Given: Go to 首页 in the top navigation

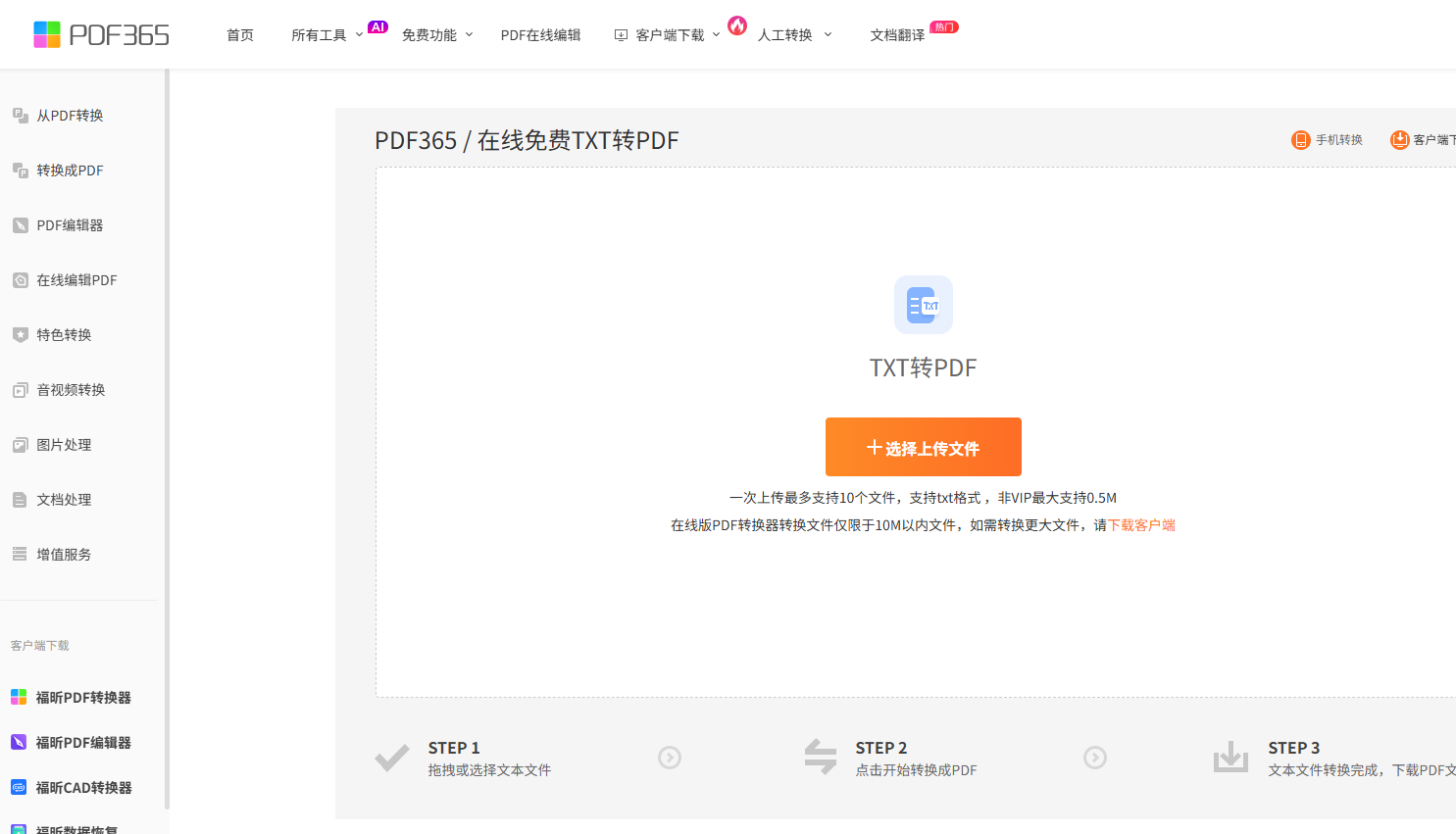Looking at the screenshot, I should pyautogui.click(x=240, y=35).
